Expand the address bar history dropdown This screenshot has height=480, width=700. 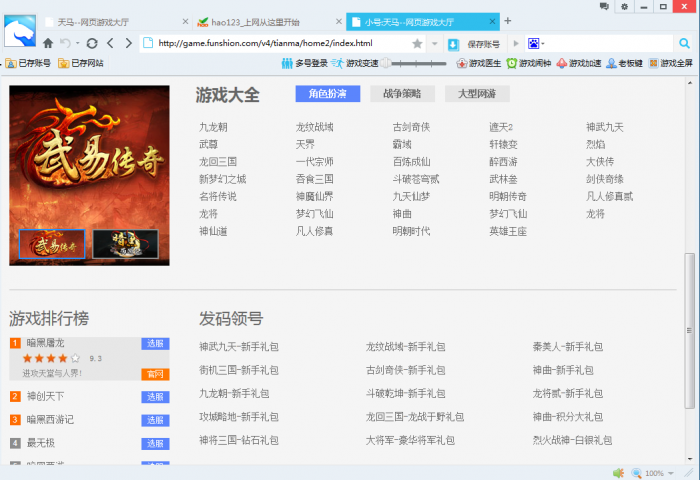pos(434,44)
